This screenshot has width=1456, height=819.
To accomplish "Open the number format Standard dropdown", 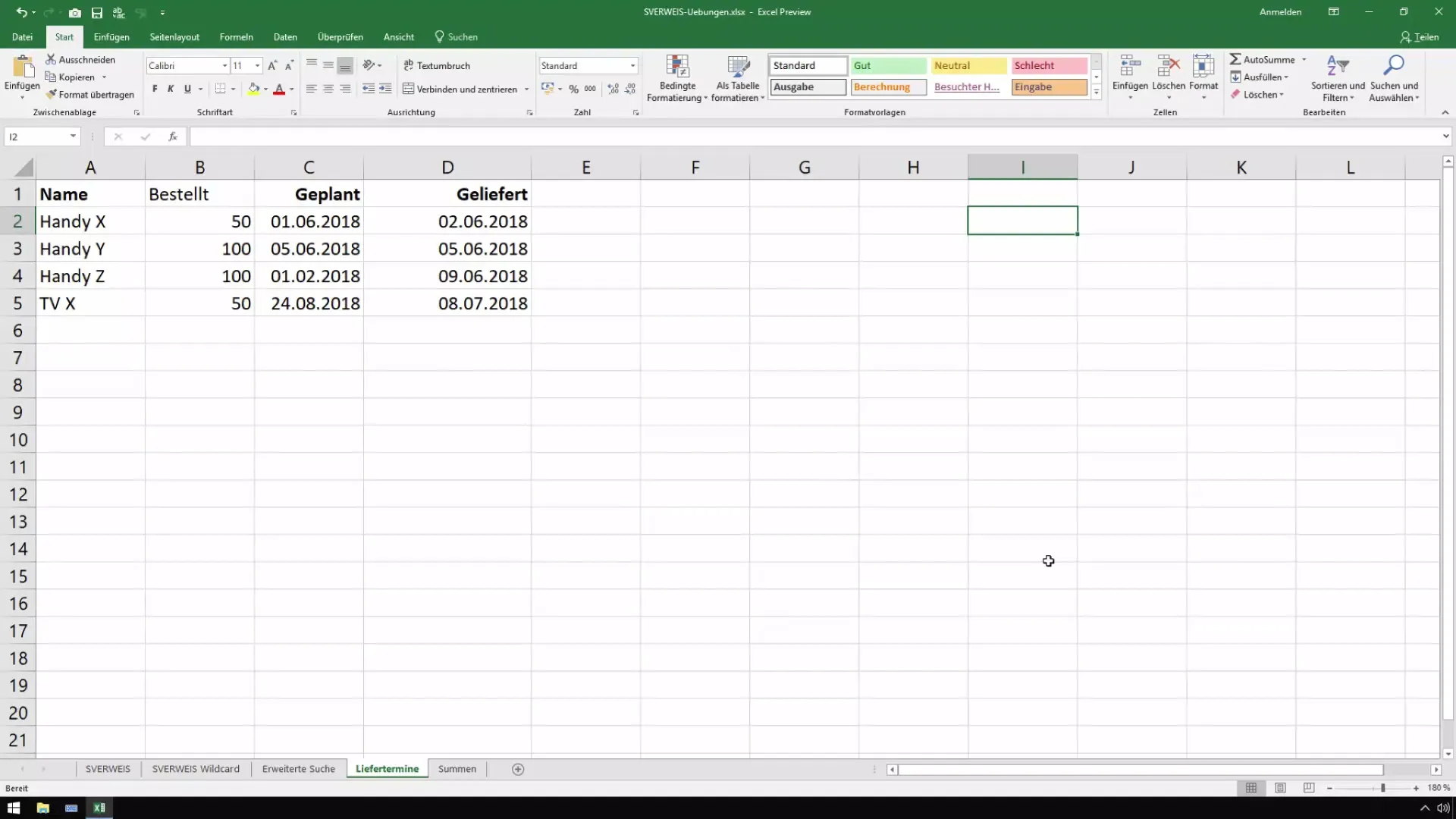I will [632, 66].
